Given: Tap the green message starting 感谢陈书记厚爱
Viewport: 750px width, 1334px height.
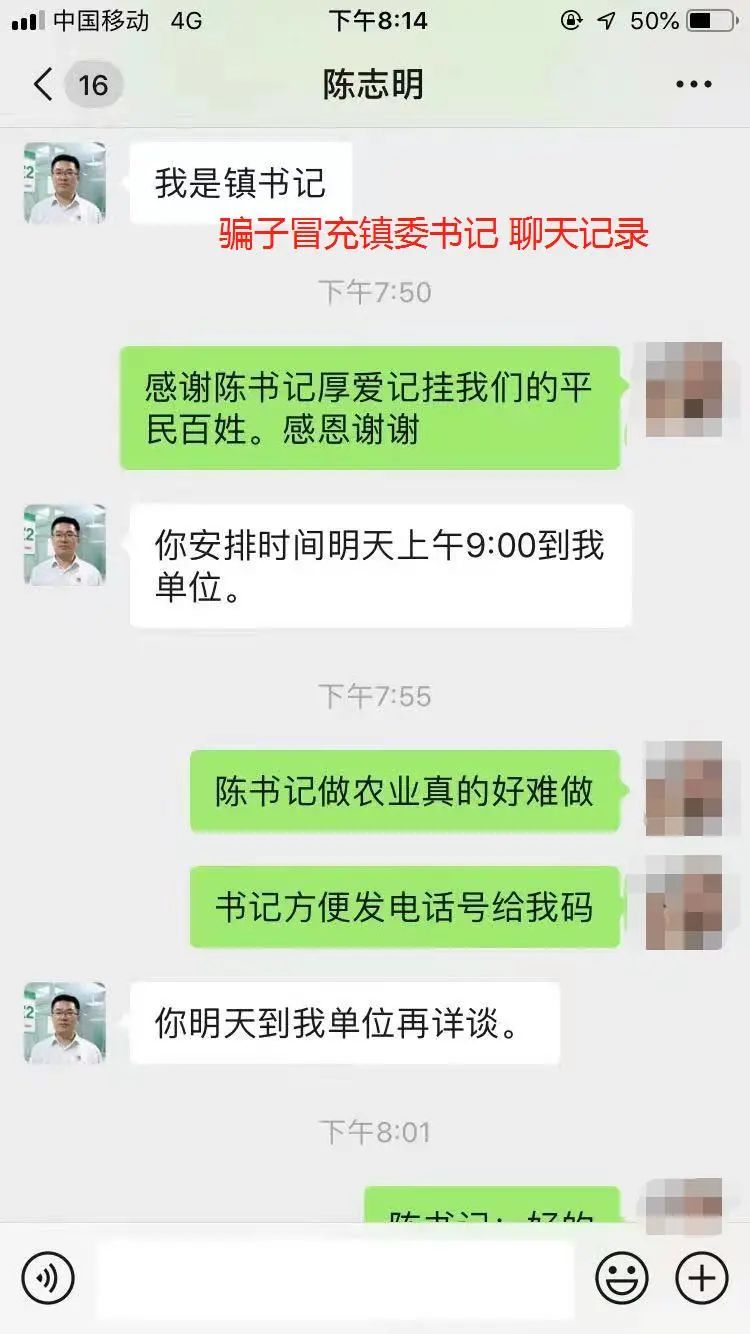Looking at the screenshot, I should click(370, 407).
